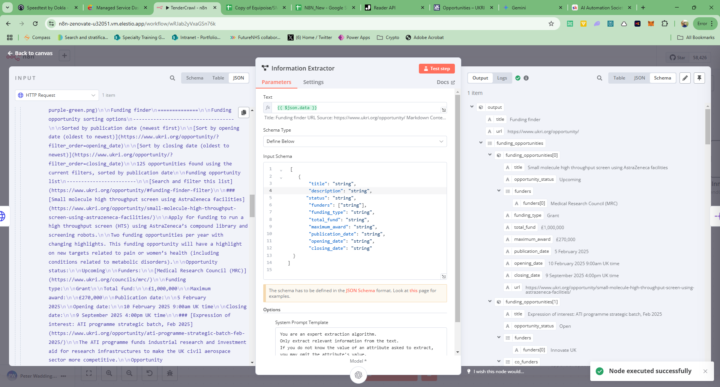The image size is (720, 387).
Task: Open the MetaMask fox extension icon
Action: click(x=651, y=23)
